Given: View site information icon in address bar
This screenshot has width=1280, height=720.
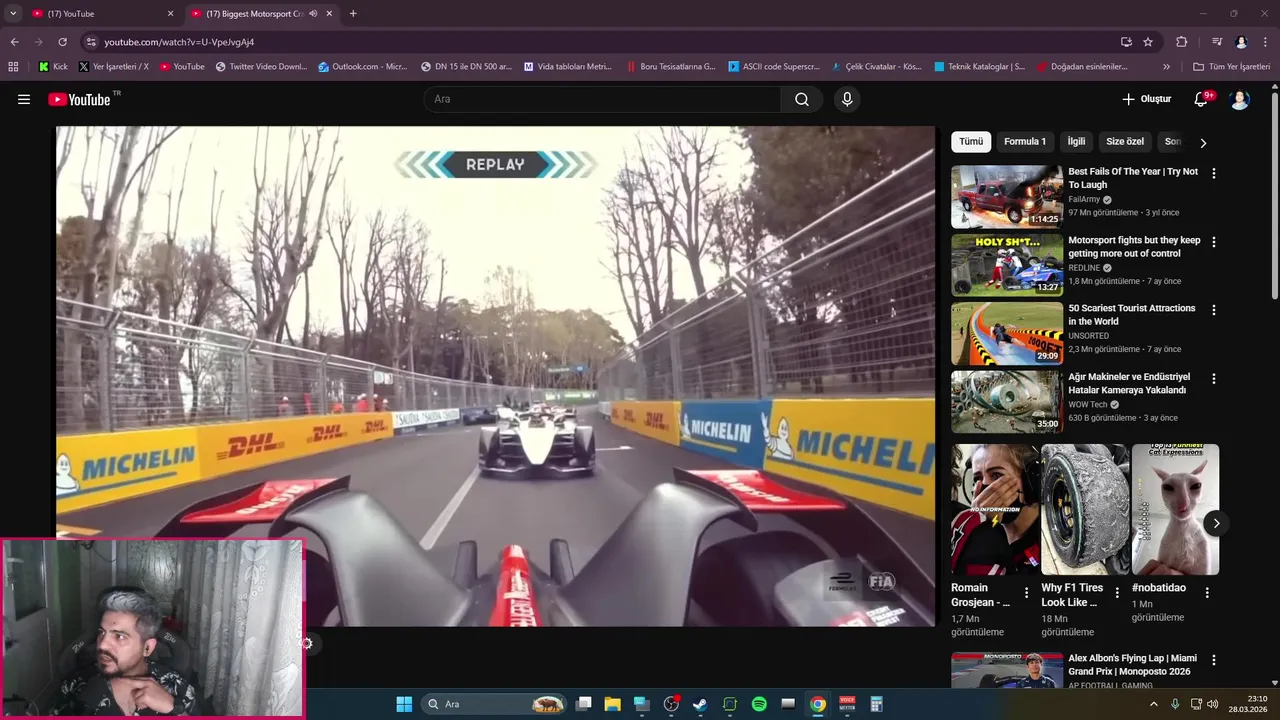Looking at the screenshot, I should pos(91,42).
